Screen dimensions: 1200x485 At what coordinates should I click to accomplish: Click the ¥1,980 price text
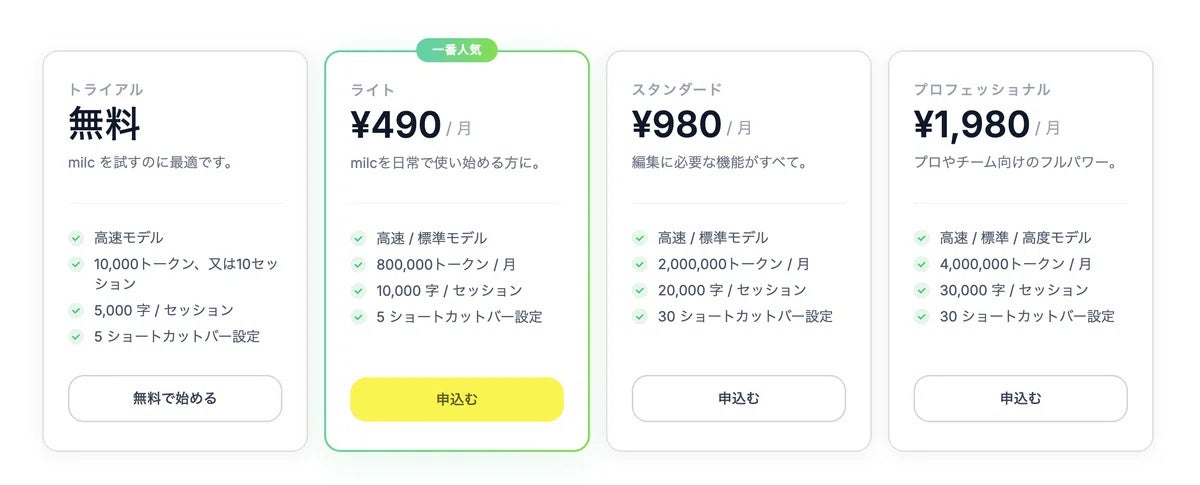coord(972,125)
